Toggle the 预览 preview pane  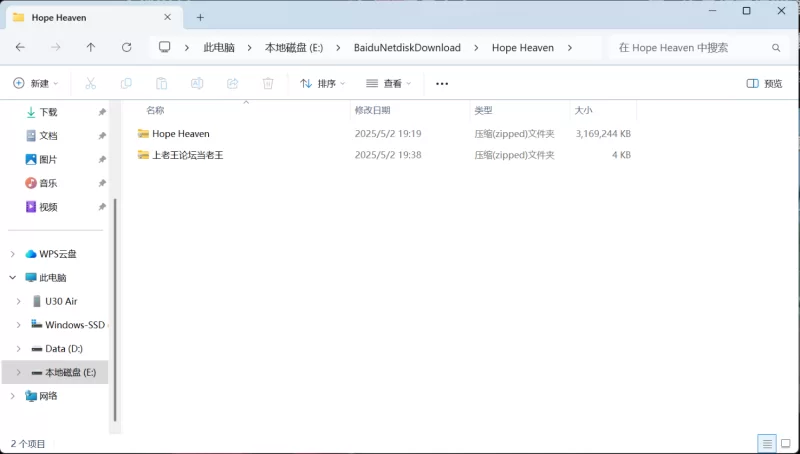point(765,84)
